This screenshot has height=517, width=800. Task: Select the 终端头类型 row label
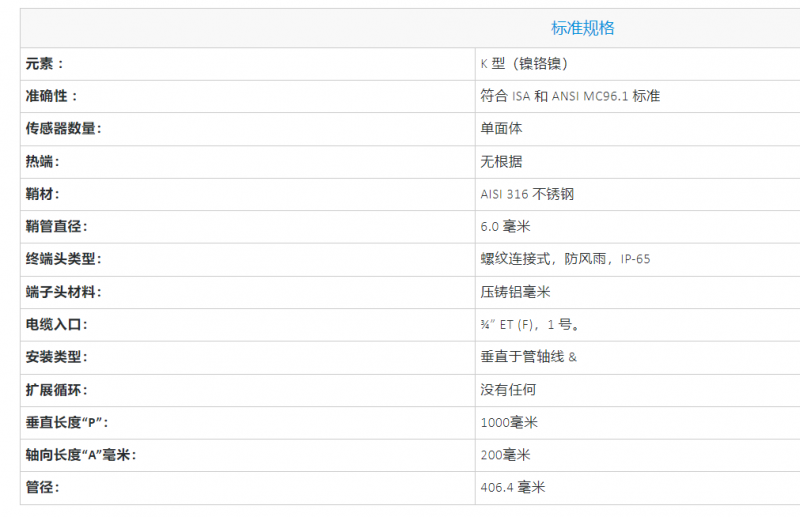click(64, 260)
